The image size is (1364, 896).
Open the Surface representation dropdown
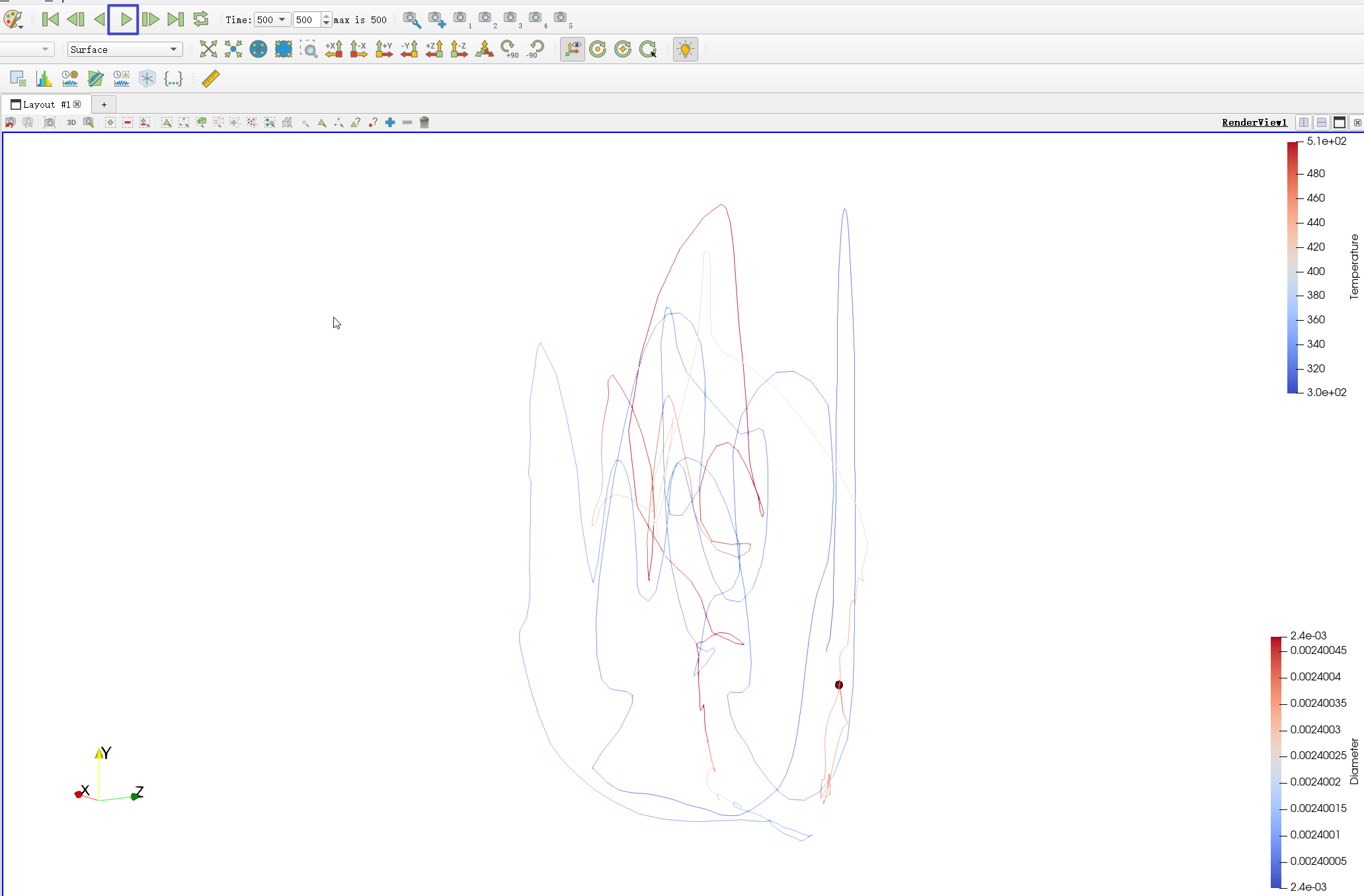pos(124,50)
